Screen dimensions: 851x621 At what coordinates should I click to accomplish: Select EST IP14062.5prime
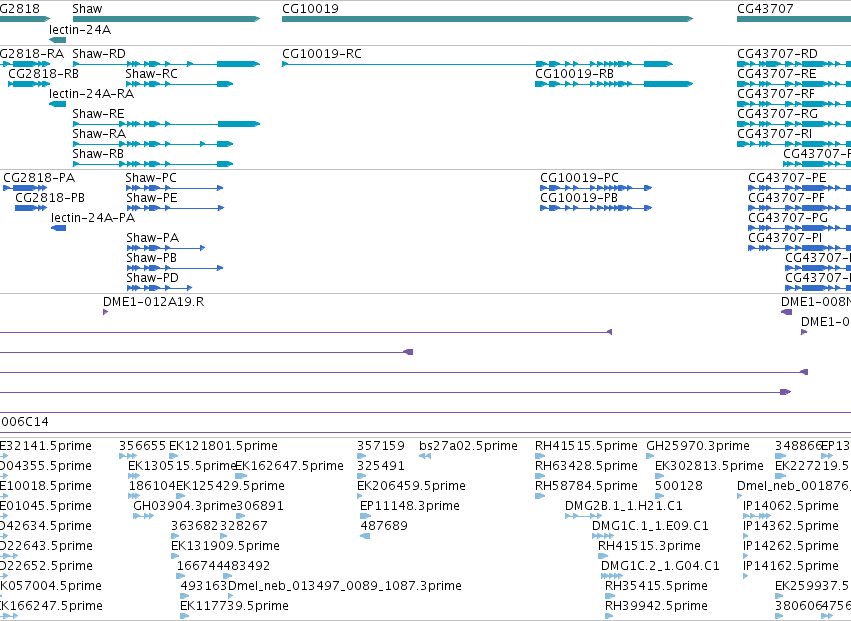pos(791,506)
